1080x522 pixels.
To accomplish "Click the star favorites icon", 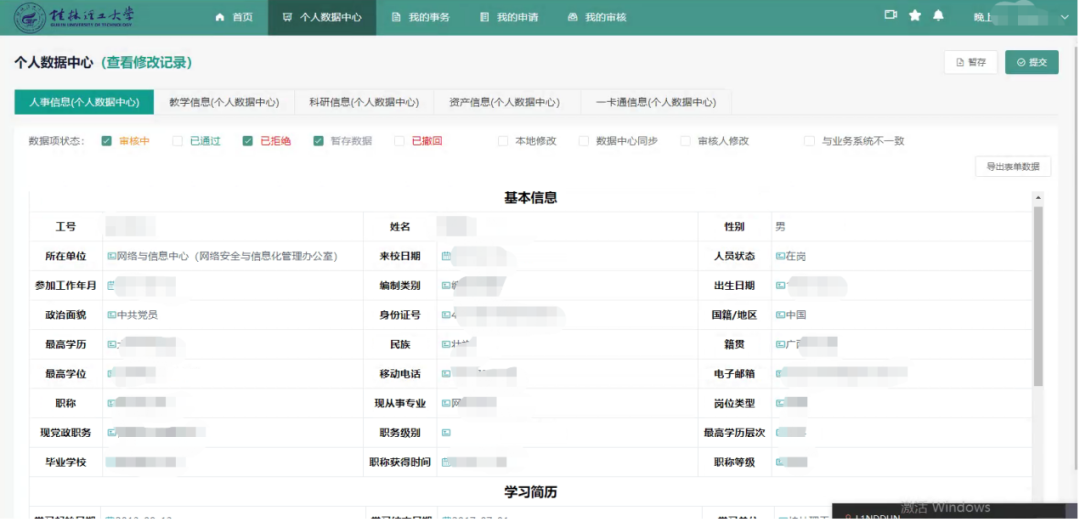I will coord(915,16).
